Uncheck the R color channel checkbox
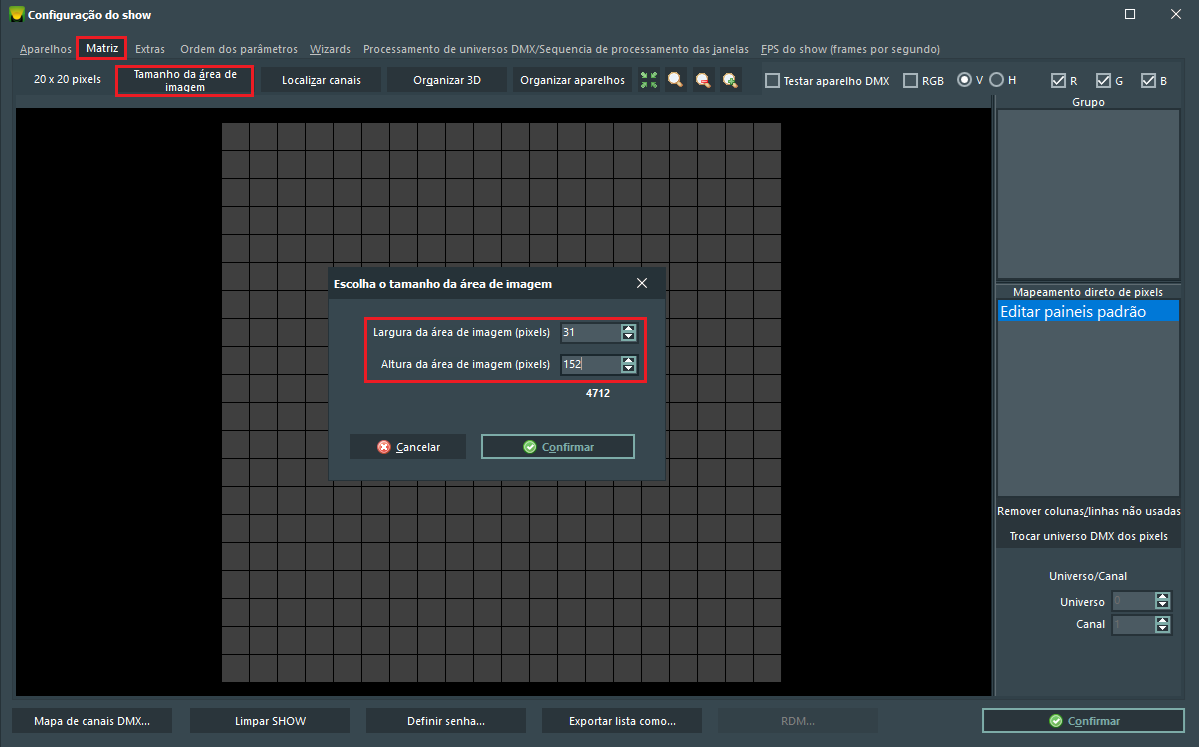The image size is (1199, 747). (1058, 80)
